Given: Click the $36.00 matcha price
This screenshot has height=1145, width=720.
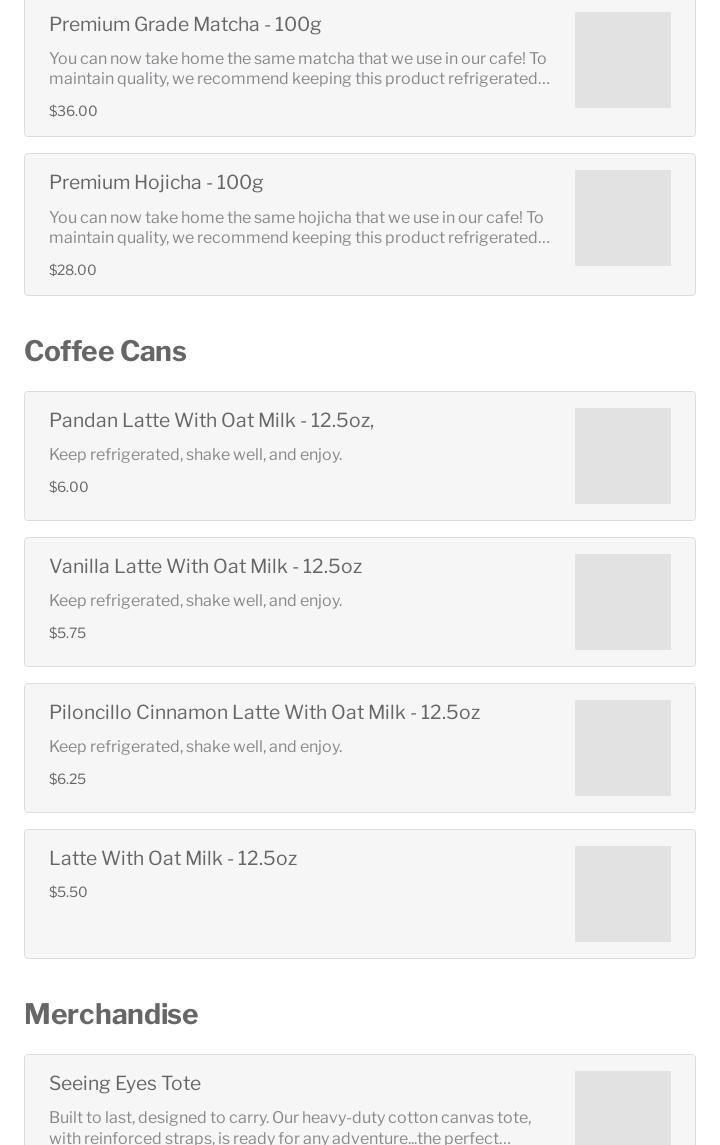Looking at the screenshot, I should pyautogui.click(x=73, y=111).
